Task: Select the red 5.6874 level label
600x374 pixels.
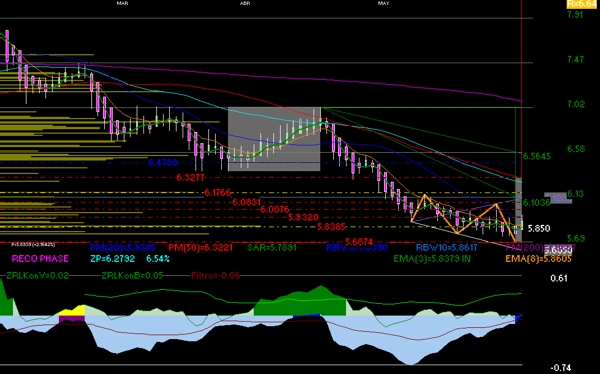Action: [x=359, y=242]
